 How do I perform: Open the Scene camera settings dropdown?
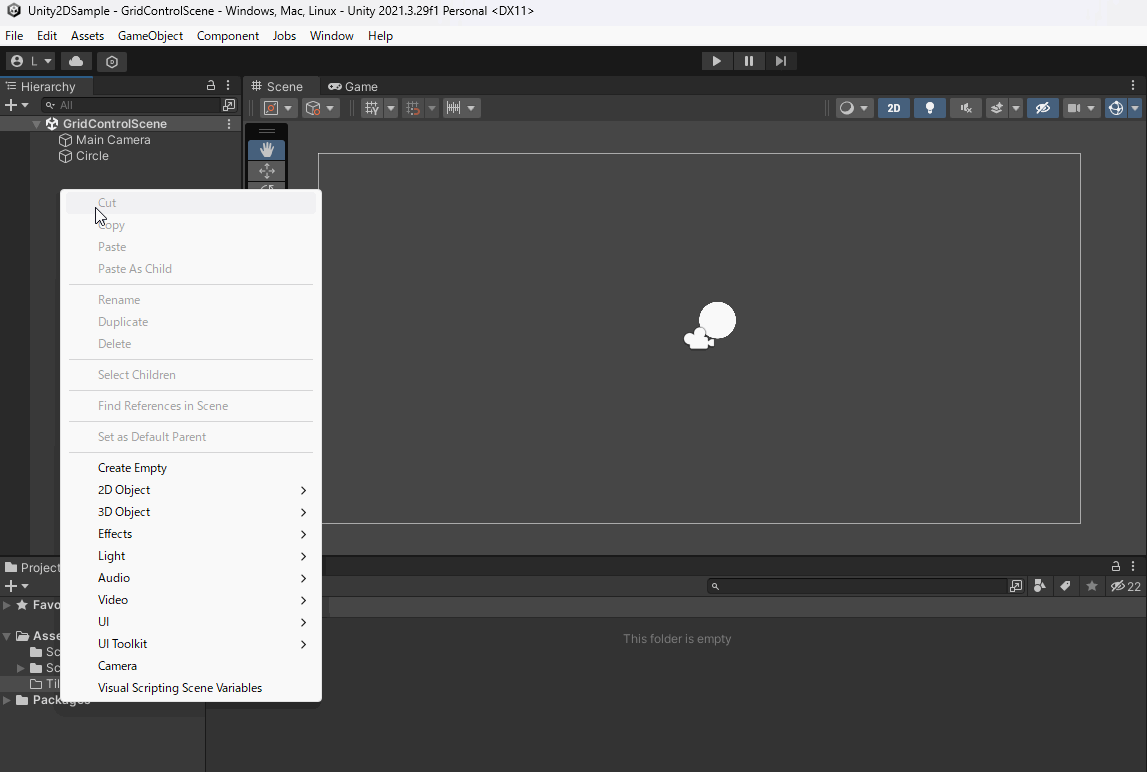[x=1081, y=108]
